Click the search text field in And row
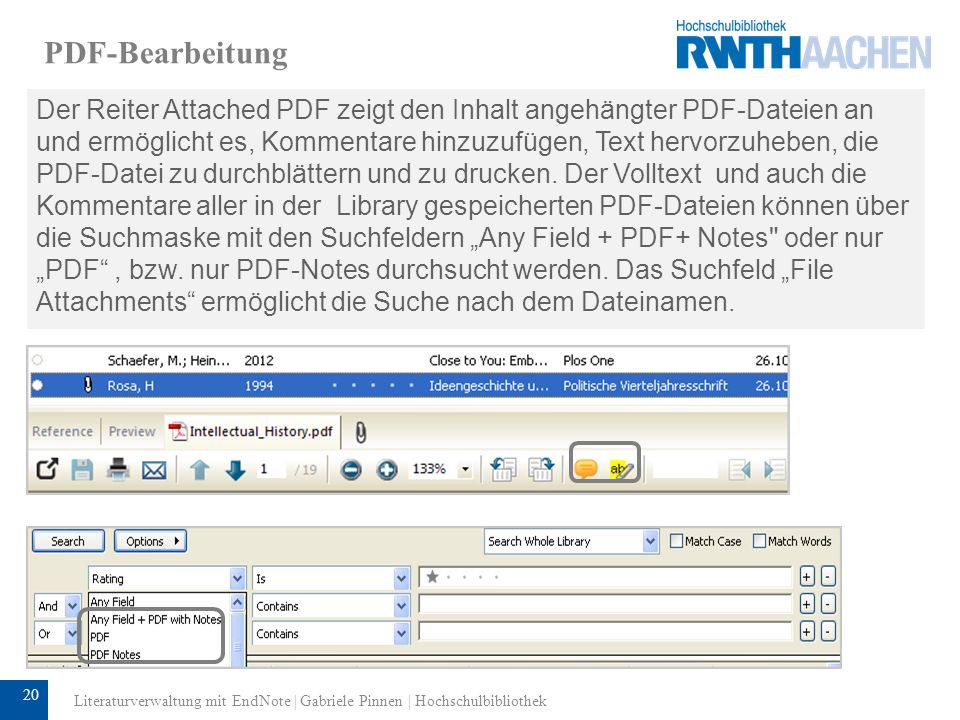The image size is (960, 720). (x=605, y=604)
